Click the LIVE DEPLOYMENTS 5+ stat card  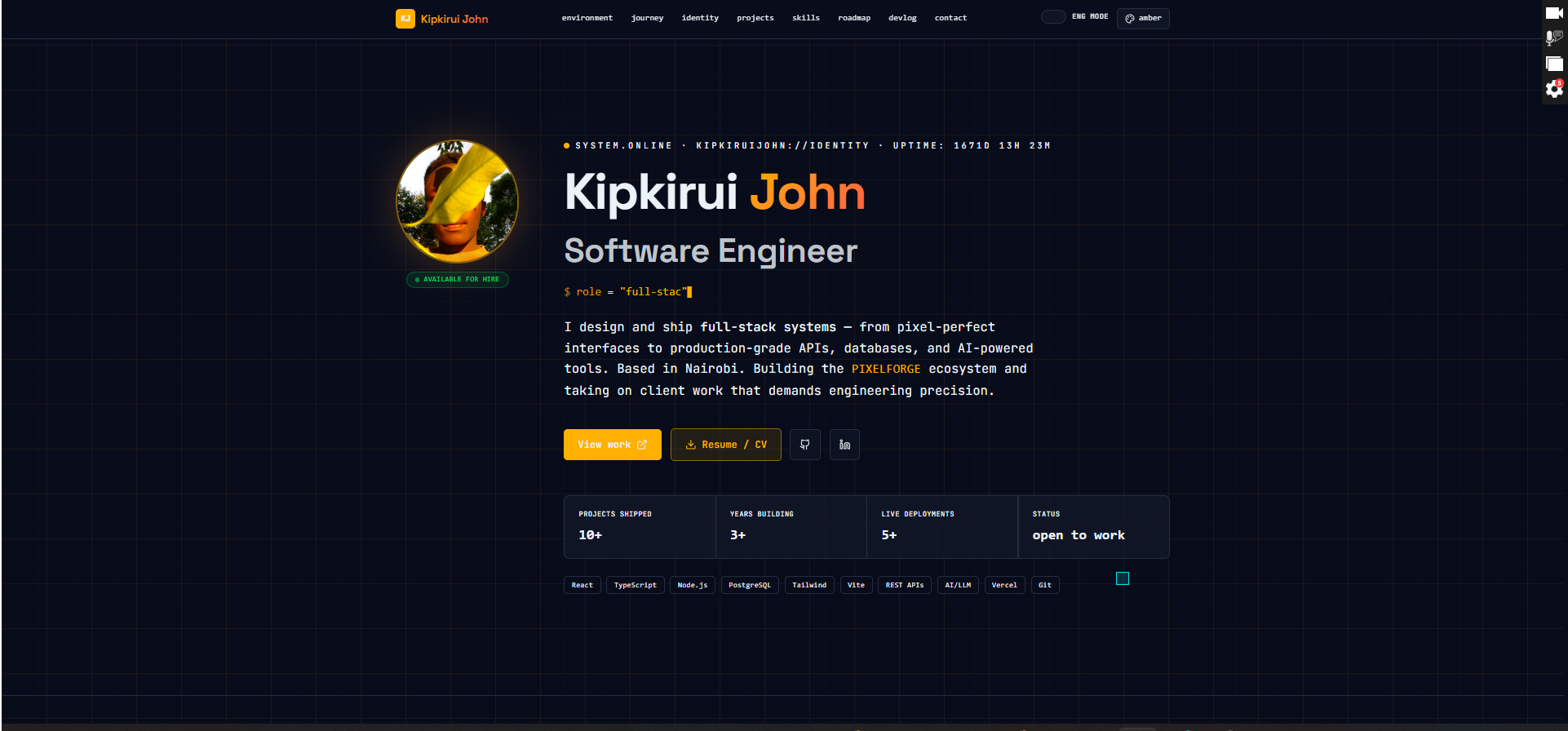point(942,527)
